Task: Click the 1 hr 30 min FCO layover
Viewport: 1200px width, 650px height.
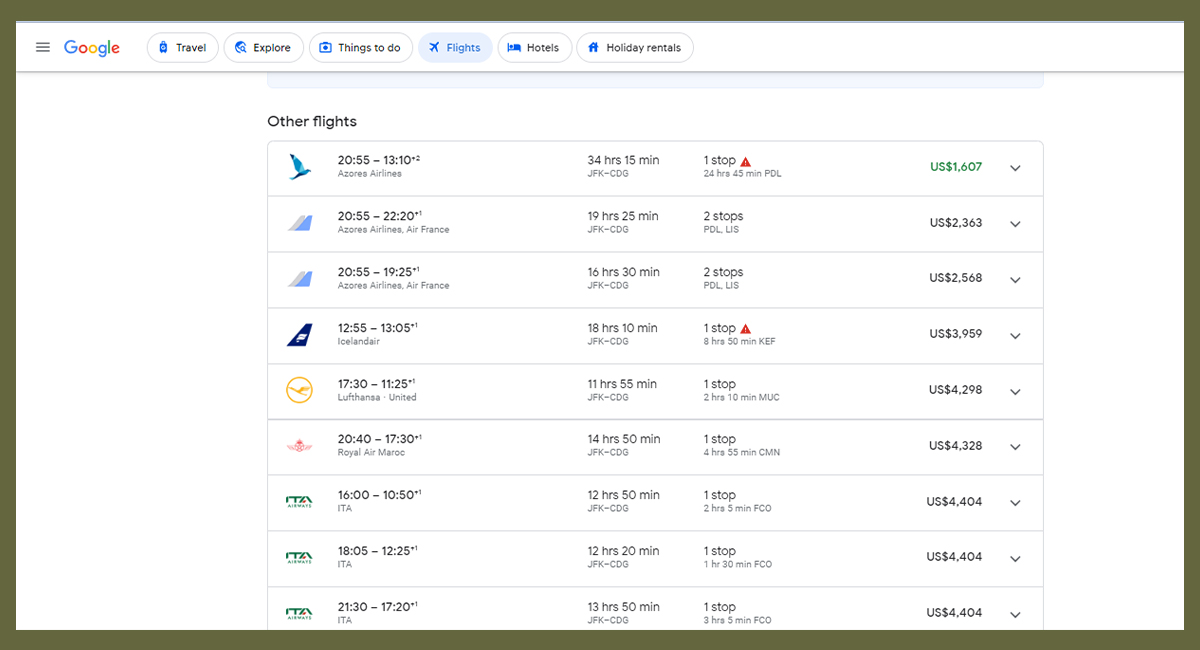Action: point(738,565)
